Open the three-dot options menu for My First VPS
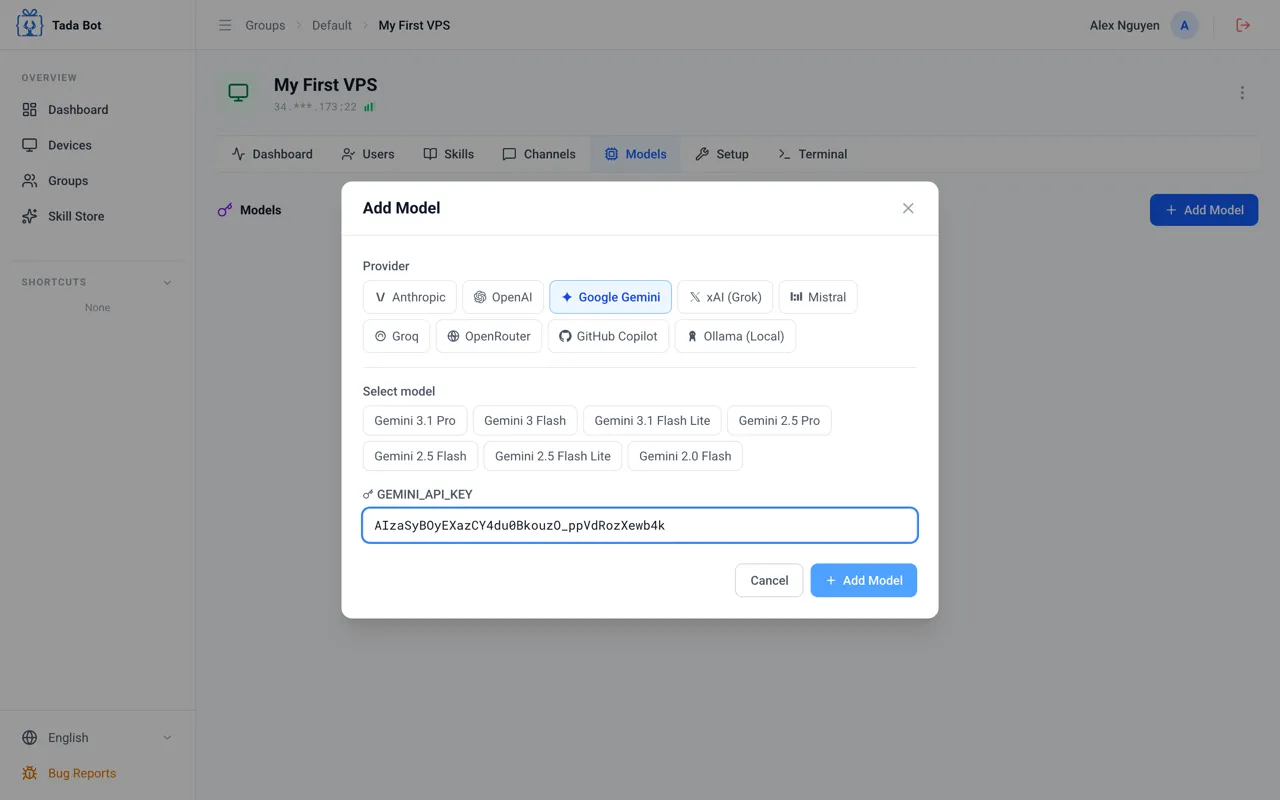Viewport: 1280px width, 800px height. point(1242,93)
